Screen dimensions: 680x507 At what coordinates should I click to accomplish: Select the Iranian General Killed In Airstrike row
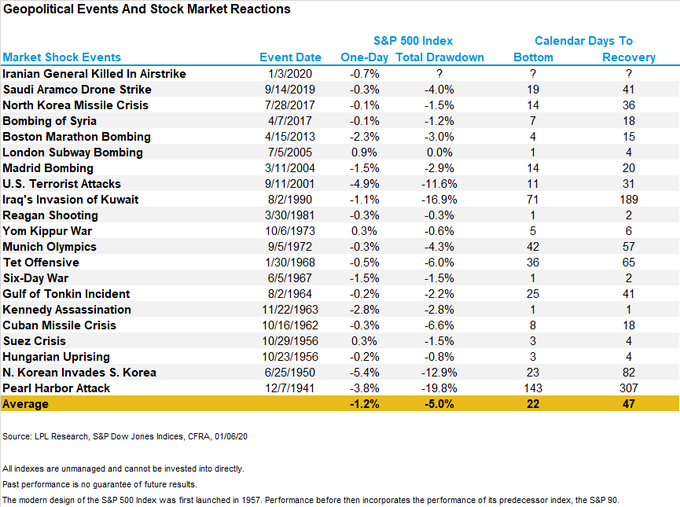click(340, 74)
